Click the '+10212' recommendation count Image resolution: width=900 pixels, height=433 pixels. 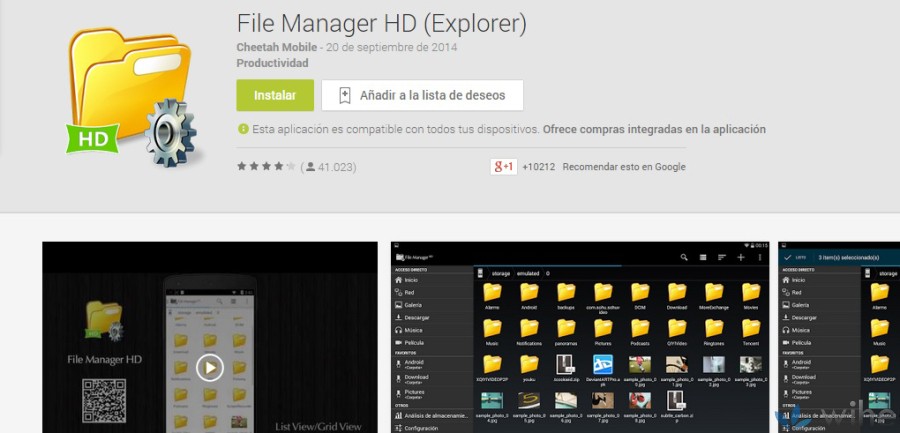538,167
